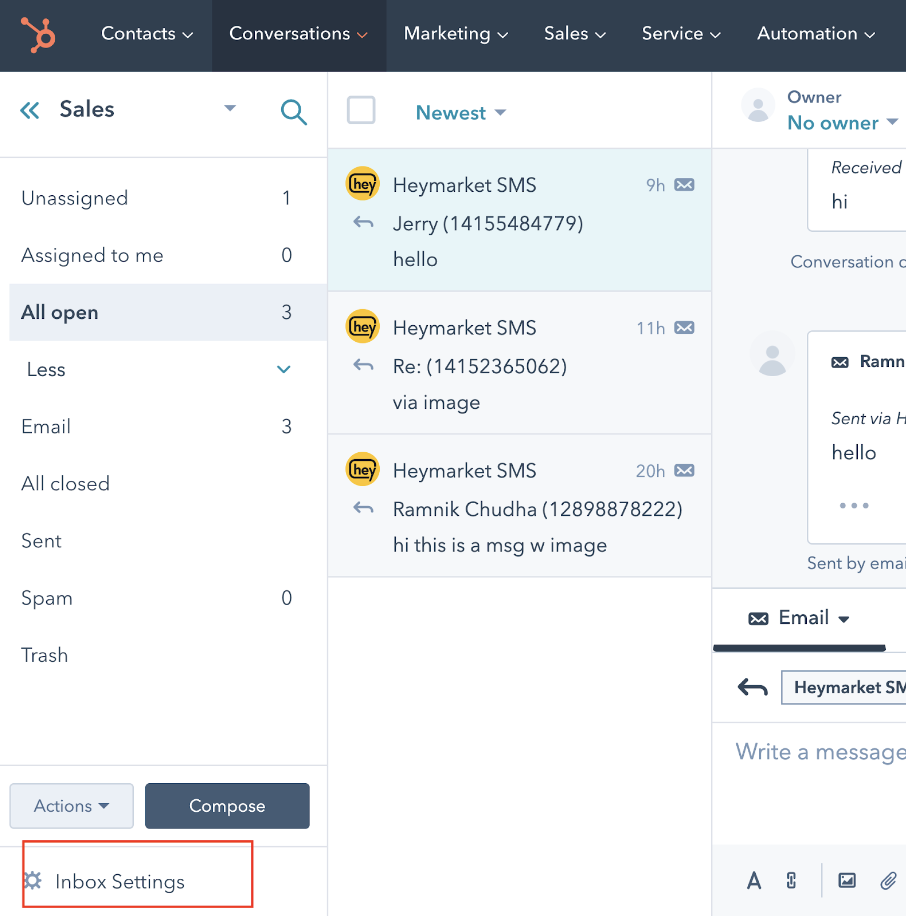Click Heymarket avatar on Re: (14152365062) conversation
This screenshot has height=918, width=908.
pos(363,327)
